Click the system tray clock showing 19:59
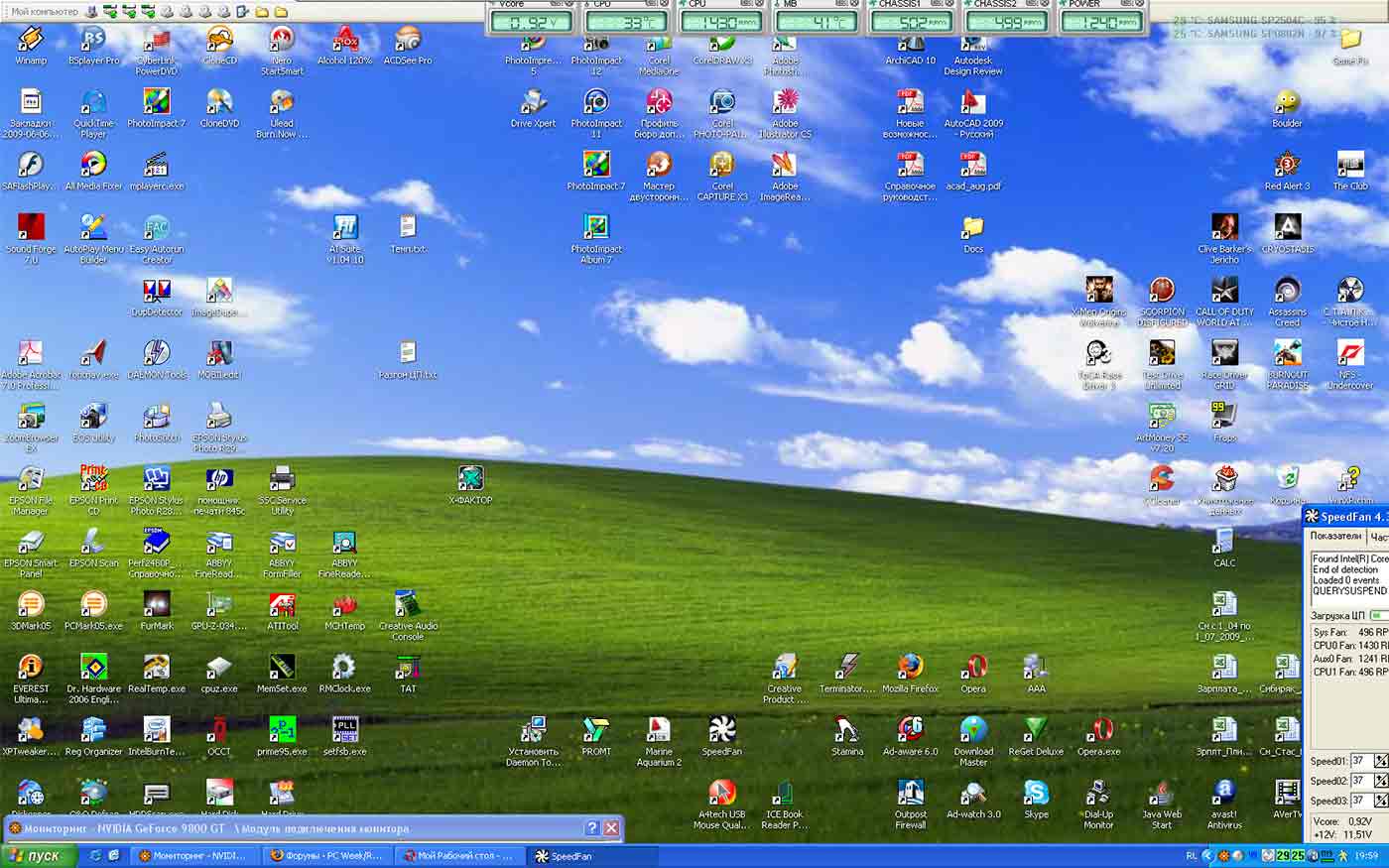This screenshot has width=1389, height=868. click(1366, 855)
